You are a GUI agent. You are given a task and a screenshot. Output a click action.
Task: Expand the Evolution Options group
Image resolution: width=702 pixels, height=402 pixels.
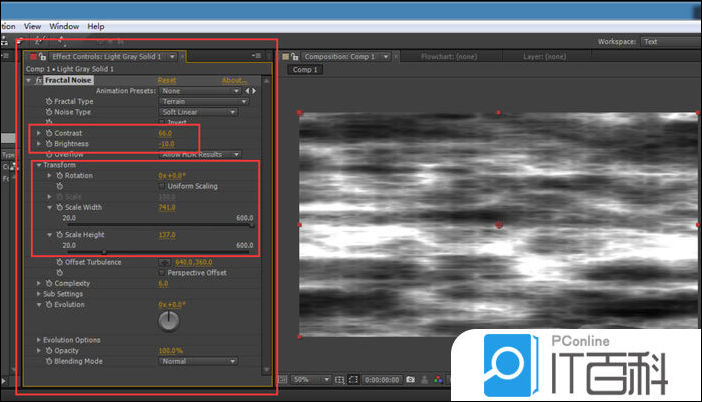pos(39,340)
